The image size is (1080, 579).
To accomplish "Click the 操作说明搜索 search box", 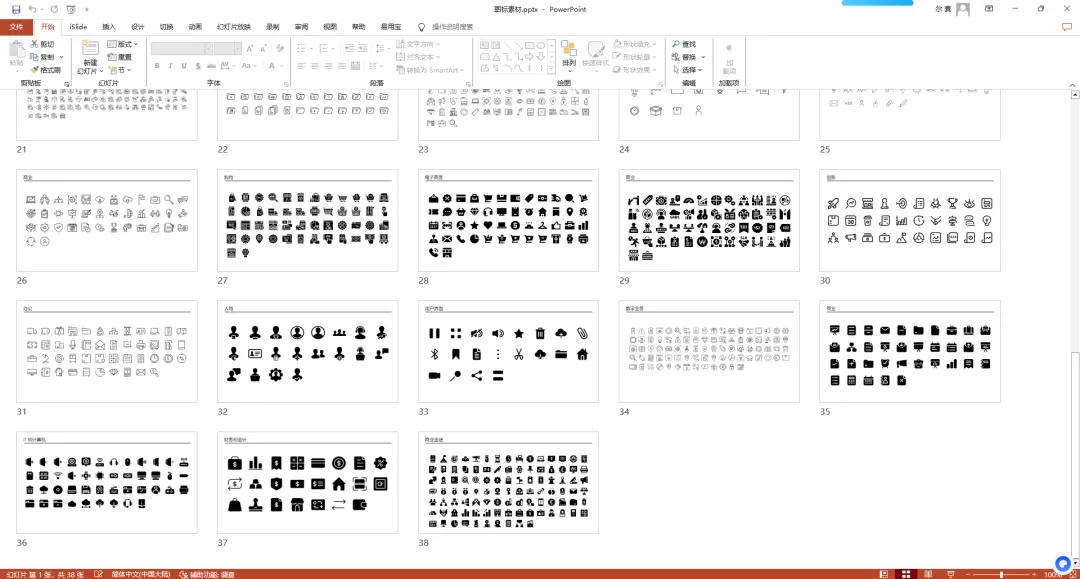I will pos(453,27).
